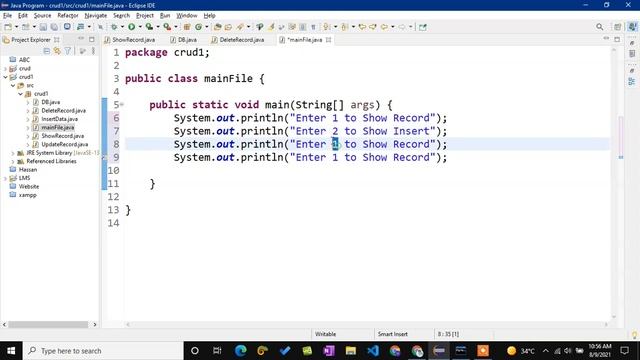Click the Open Task icon in toolbar
The height and width of the screenshot is (360, 640).
point(228,27)
